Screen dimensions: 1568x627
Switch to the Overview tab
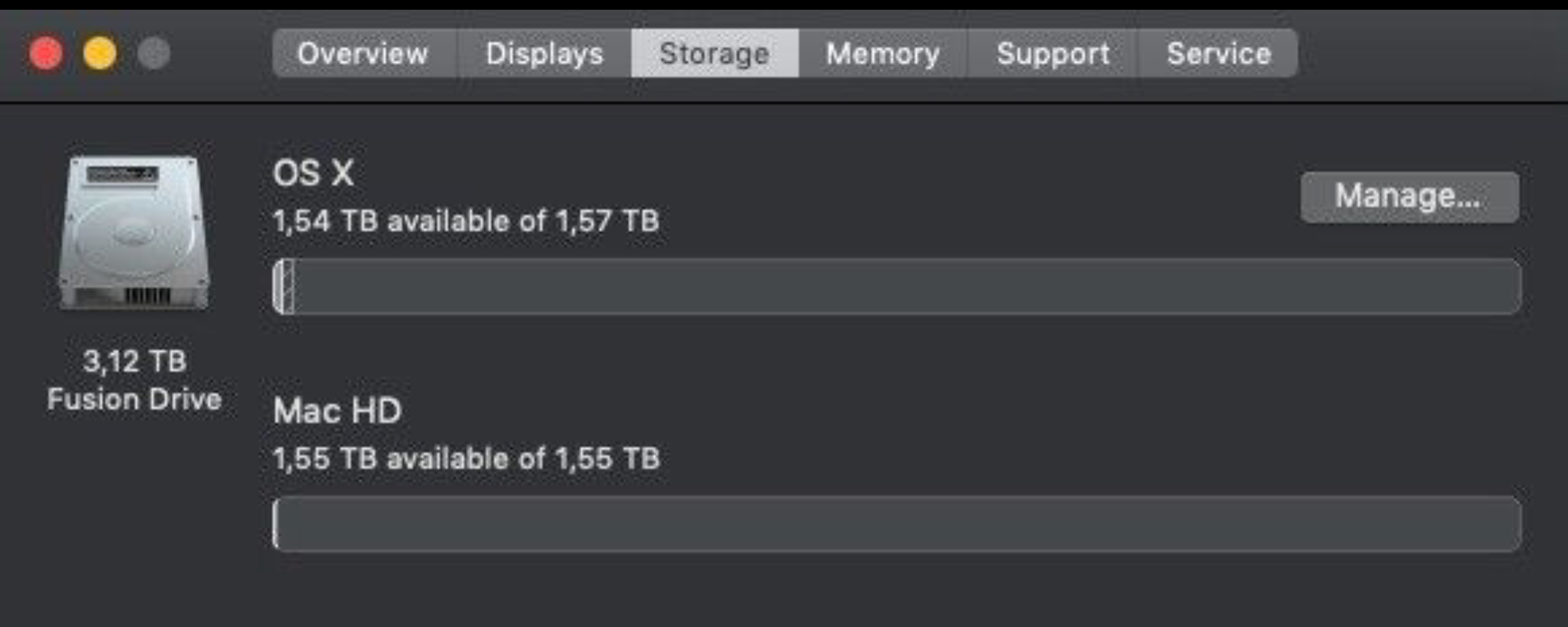[x=363, y=53]
